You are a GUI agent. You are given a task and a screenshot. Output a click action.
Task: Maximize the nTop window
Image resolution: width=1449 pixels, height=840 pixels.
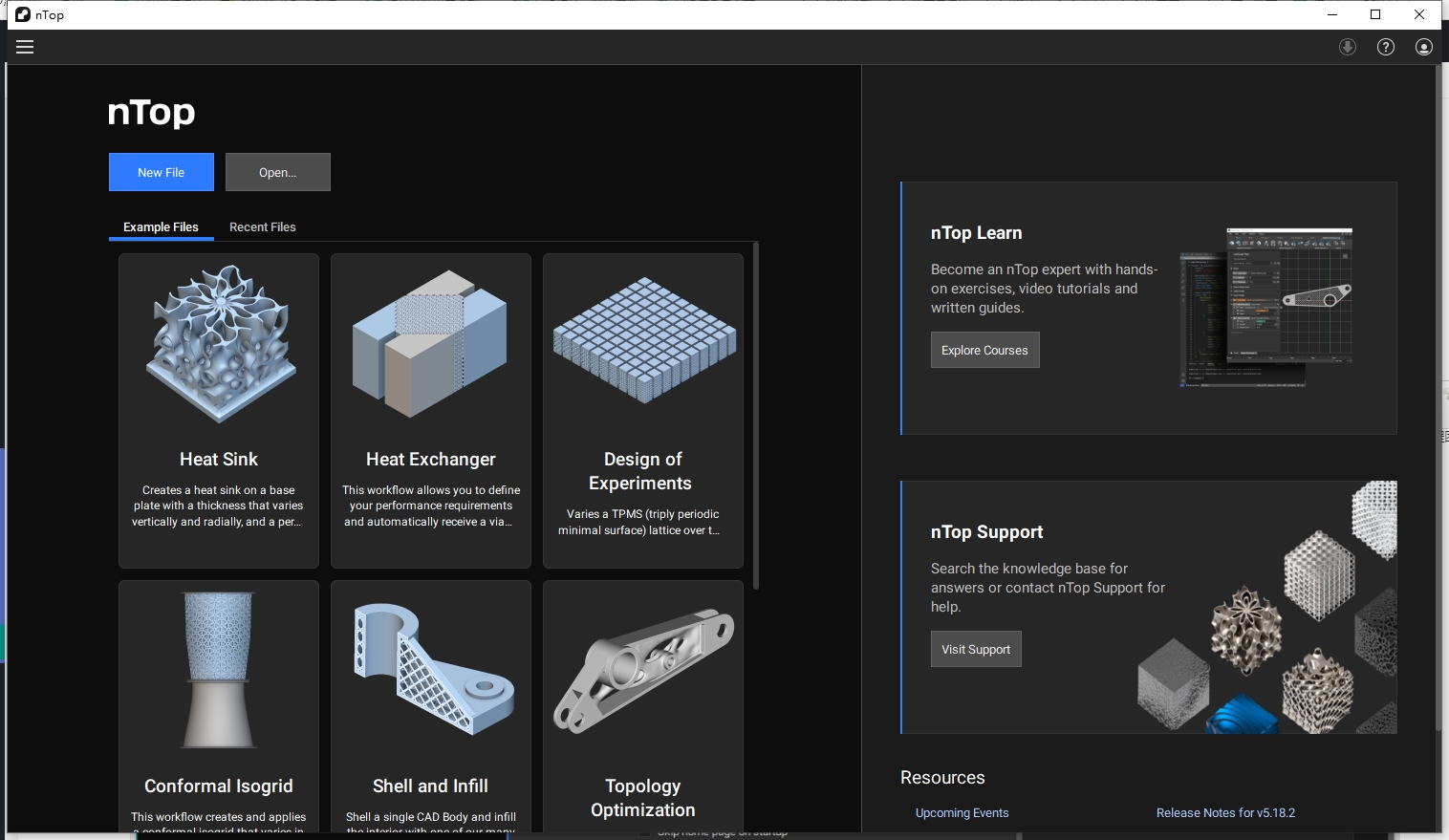click(x=1375, y=14)
